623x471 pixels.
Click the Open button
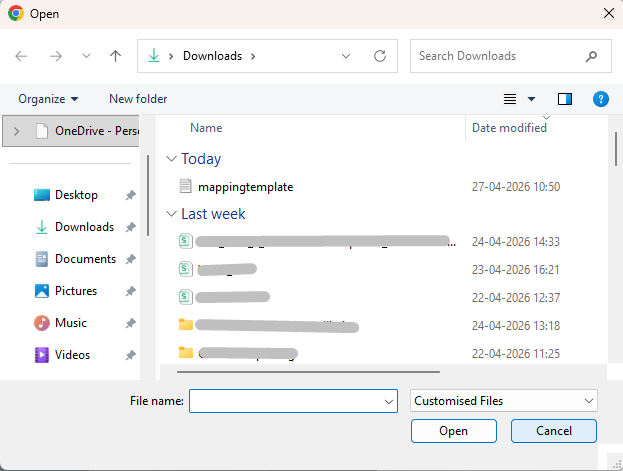[454, 431]
